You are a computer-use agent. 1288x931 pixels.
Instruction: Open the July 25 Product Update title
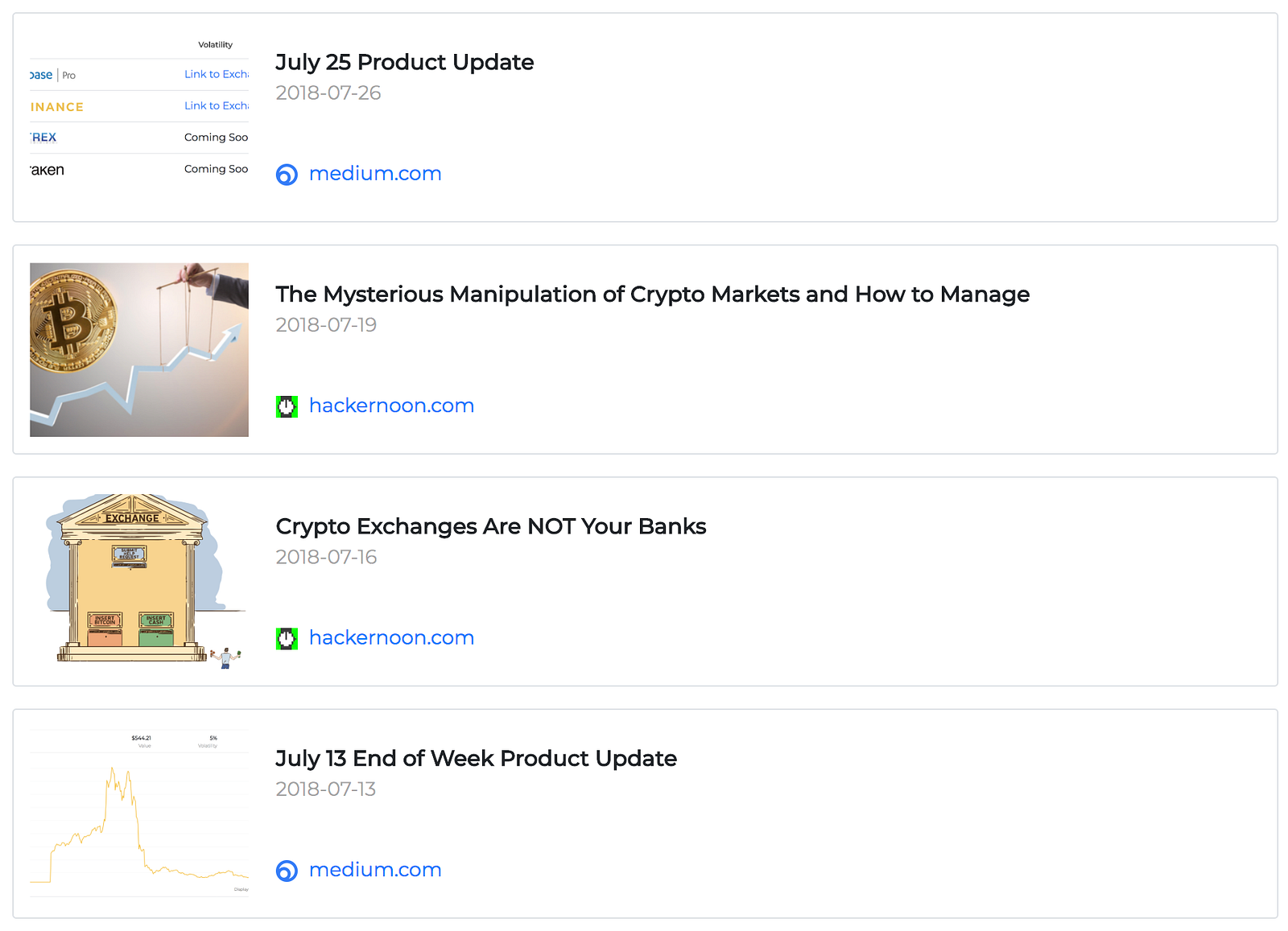405,63
